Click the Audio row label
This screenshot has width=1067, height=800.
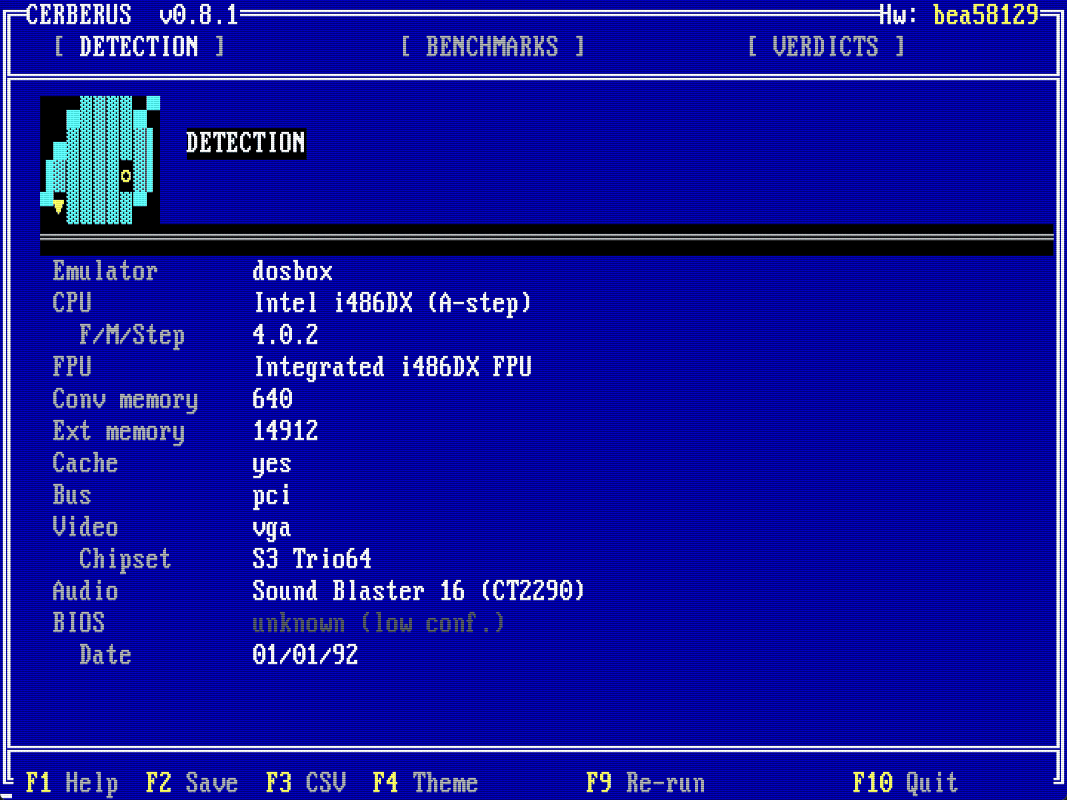tap(85, 590)
